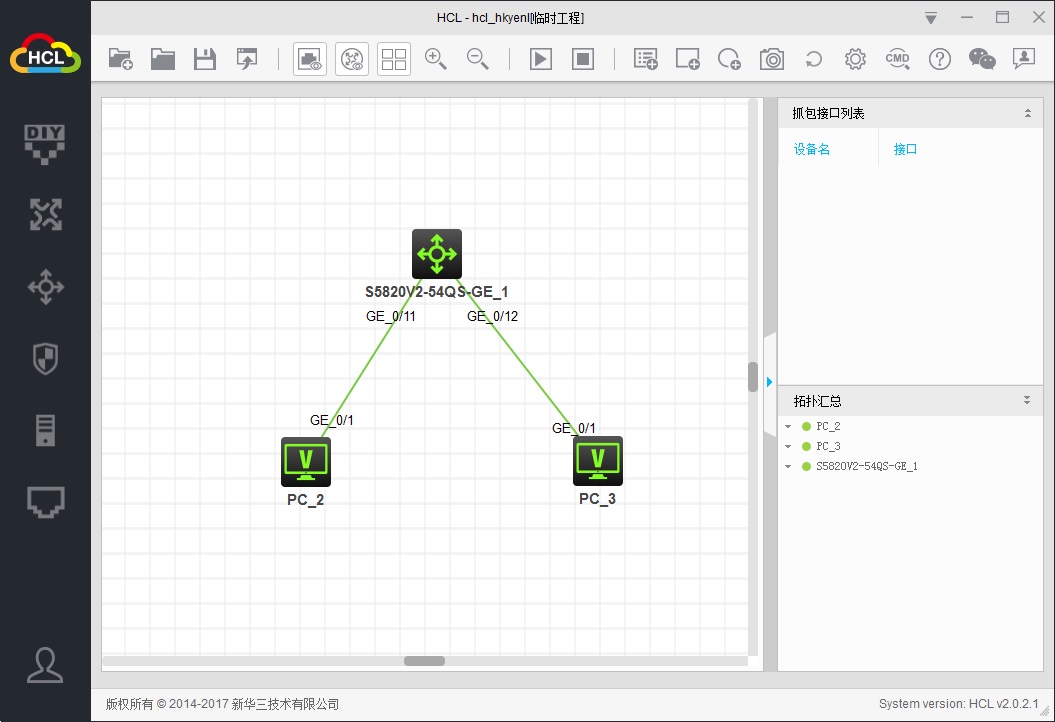Click the WeChat icon in toolbar
Viewport: 1055px width, 722px height.
coord(982,59)
